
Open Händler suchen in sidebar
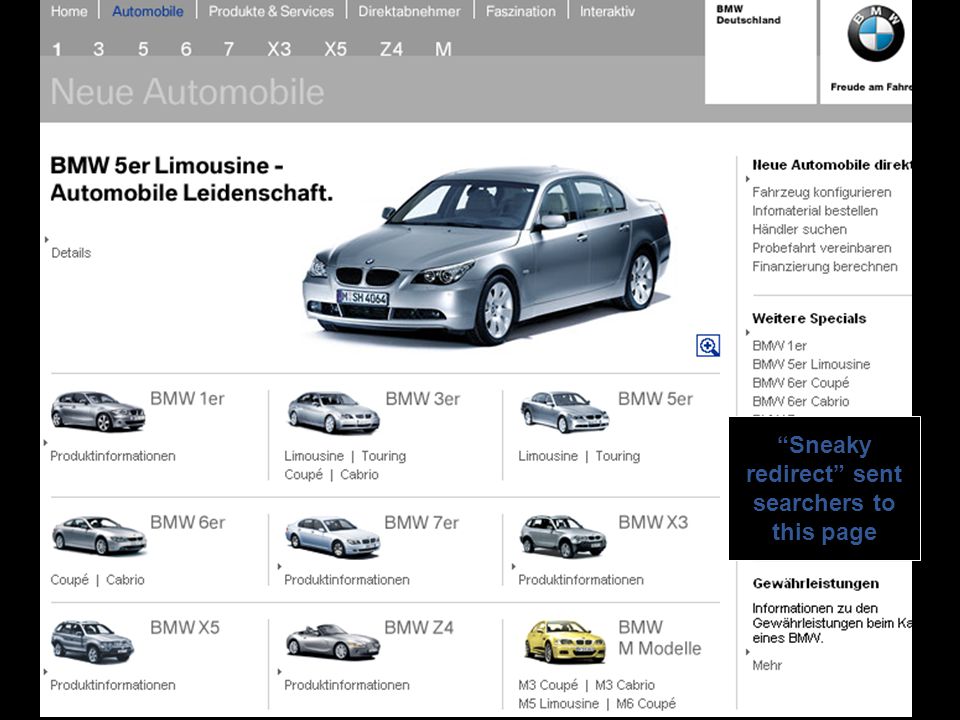coord(800,230)
